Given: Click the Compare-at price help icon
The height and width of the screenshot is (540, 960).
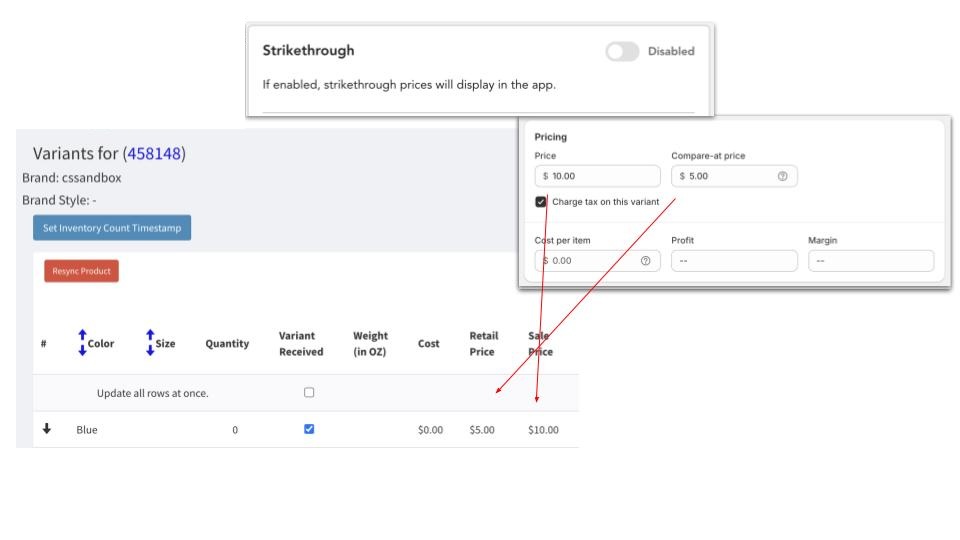Looking at the screenshot, I should point(782,176).
